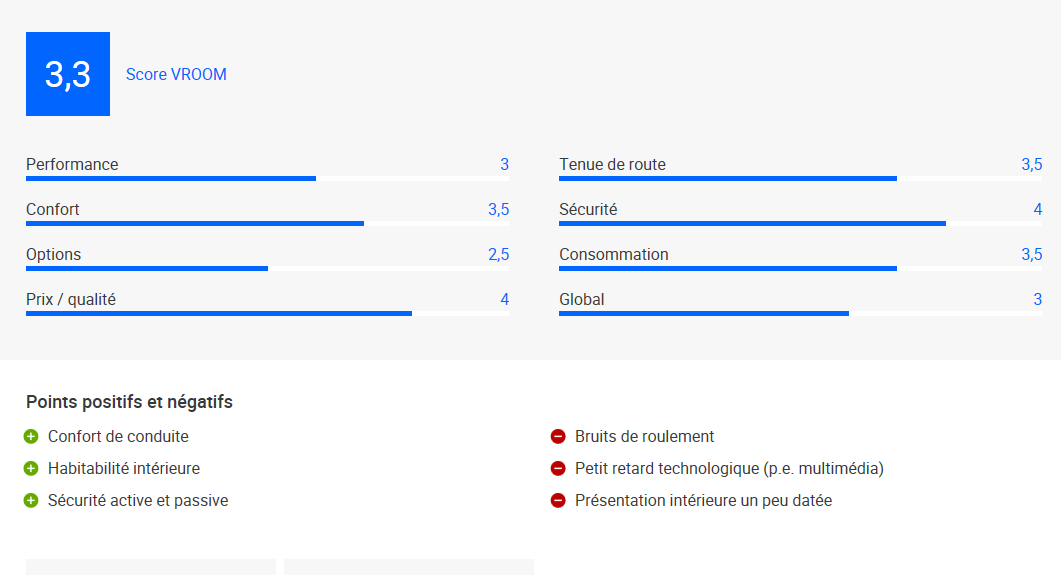Click the Sécurité rating bar
This screenshot has width=1061, height=575.
(800, 223)
